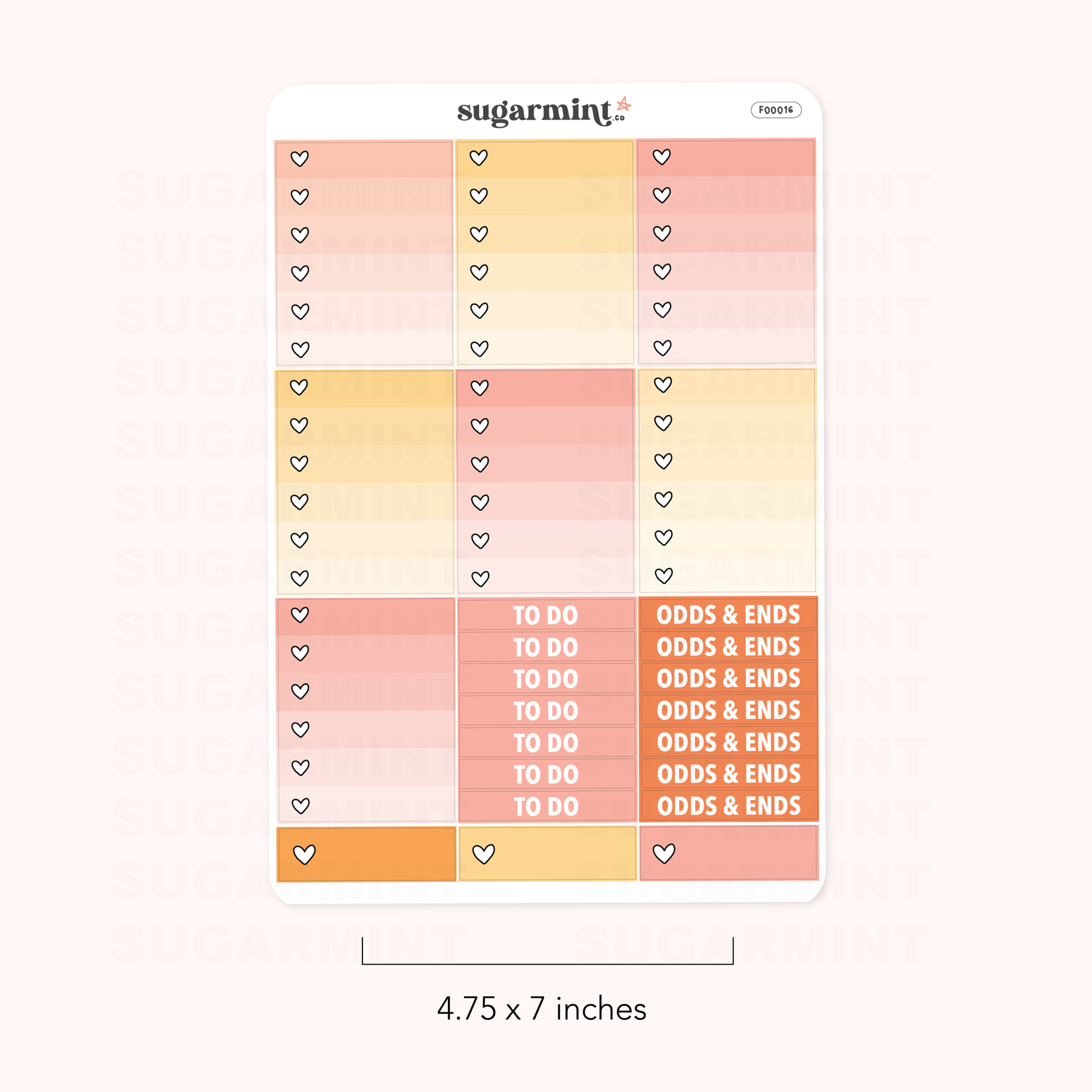1092x1092 pixels.
Task: Click the first heart in the middle-left yellow checklist
Action: 299,387
